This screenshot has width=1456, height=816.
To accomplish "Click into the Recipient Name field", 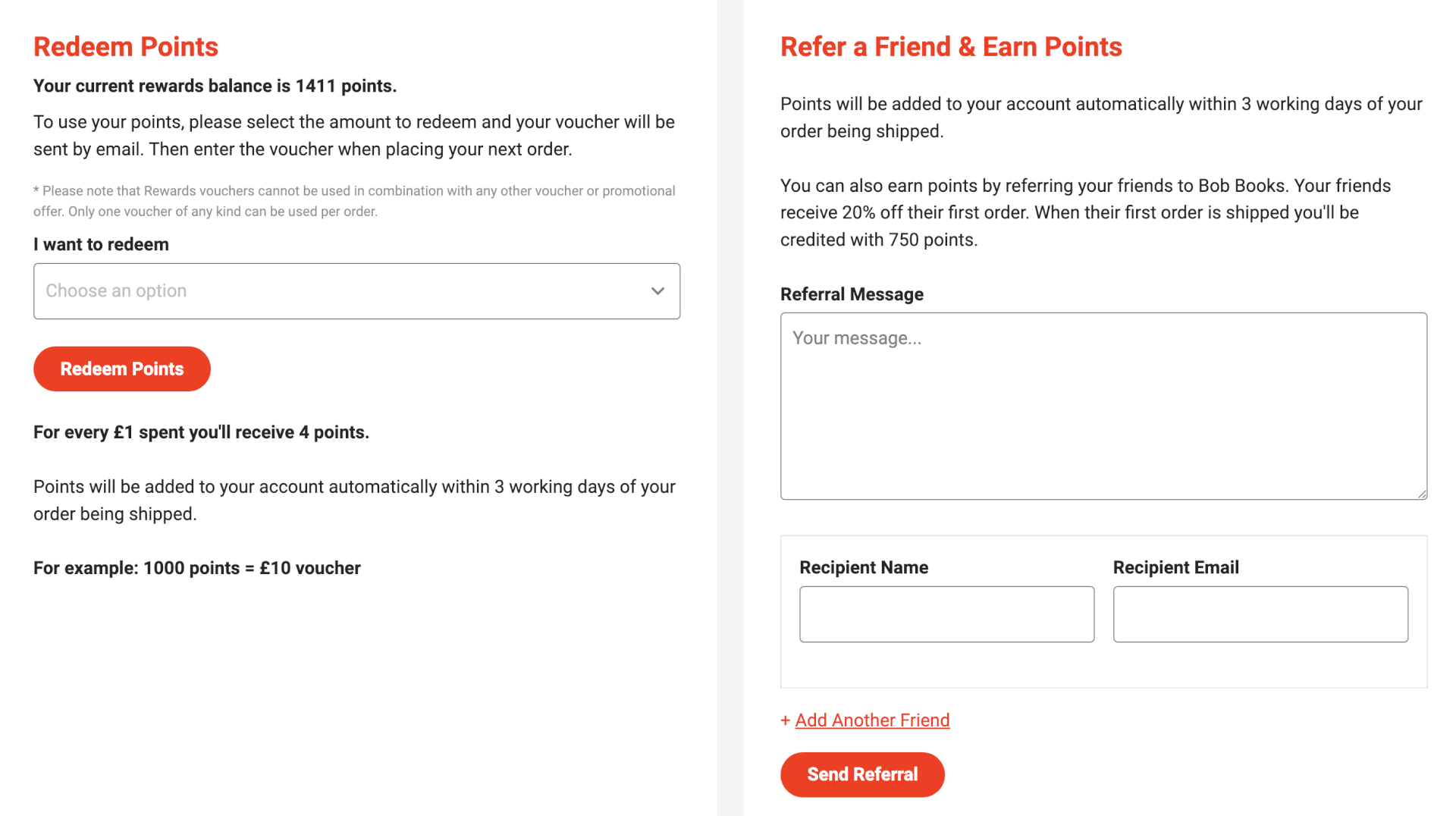I will point(946,614).
